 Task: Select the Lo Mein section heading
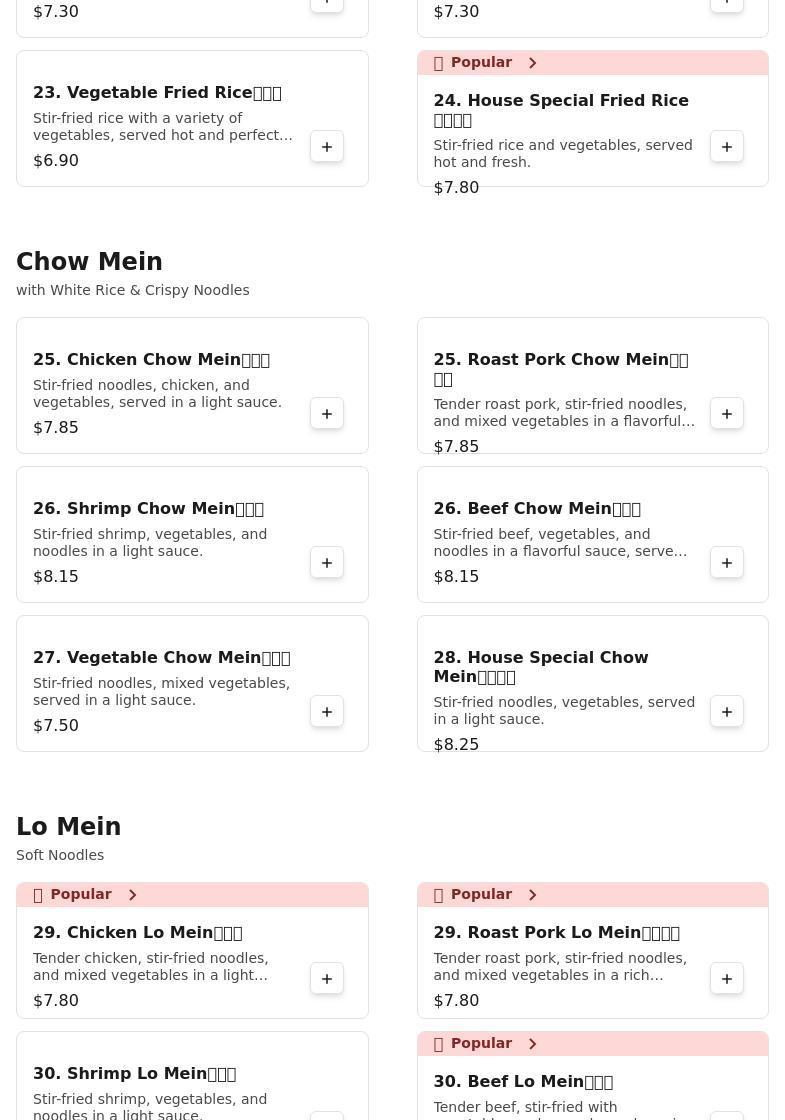point(68,827)
